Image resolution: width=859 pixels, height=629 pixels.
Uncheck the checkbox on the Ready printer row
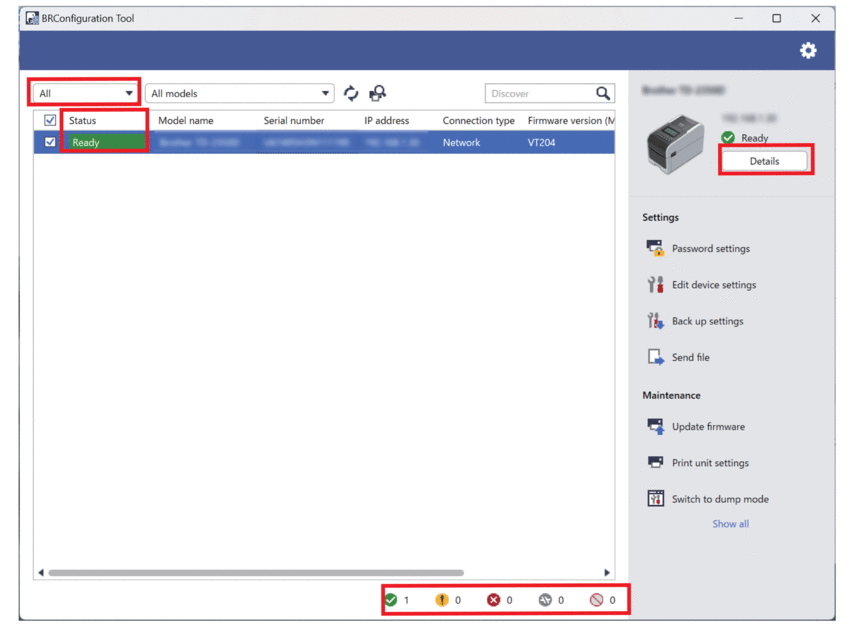coord(50,142)
